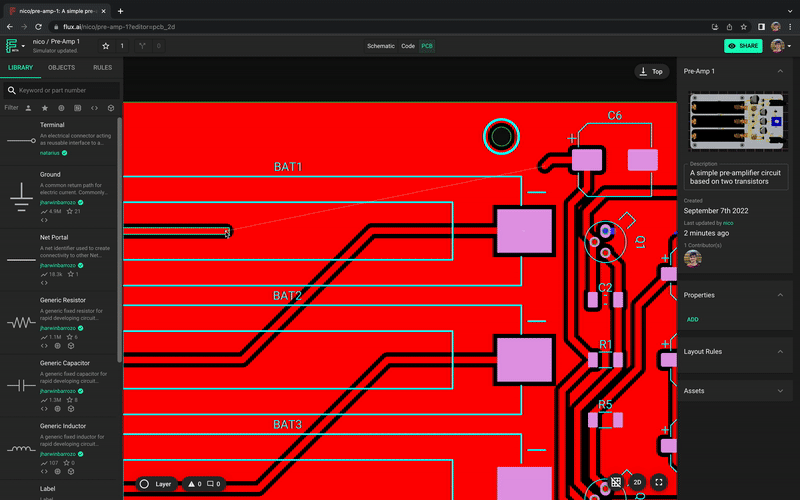This screenshot has width=800, height=500.
Task: Click the fork project icon
Action: click(142, 46)
